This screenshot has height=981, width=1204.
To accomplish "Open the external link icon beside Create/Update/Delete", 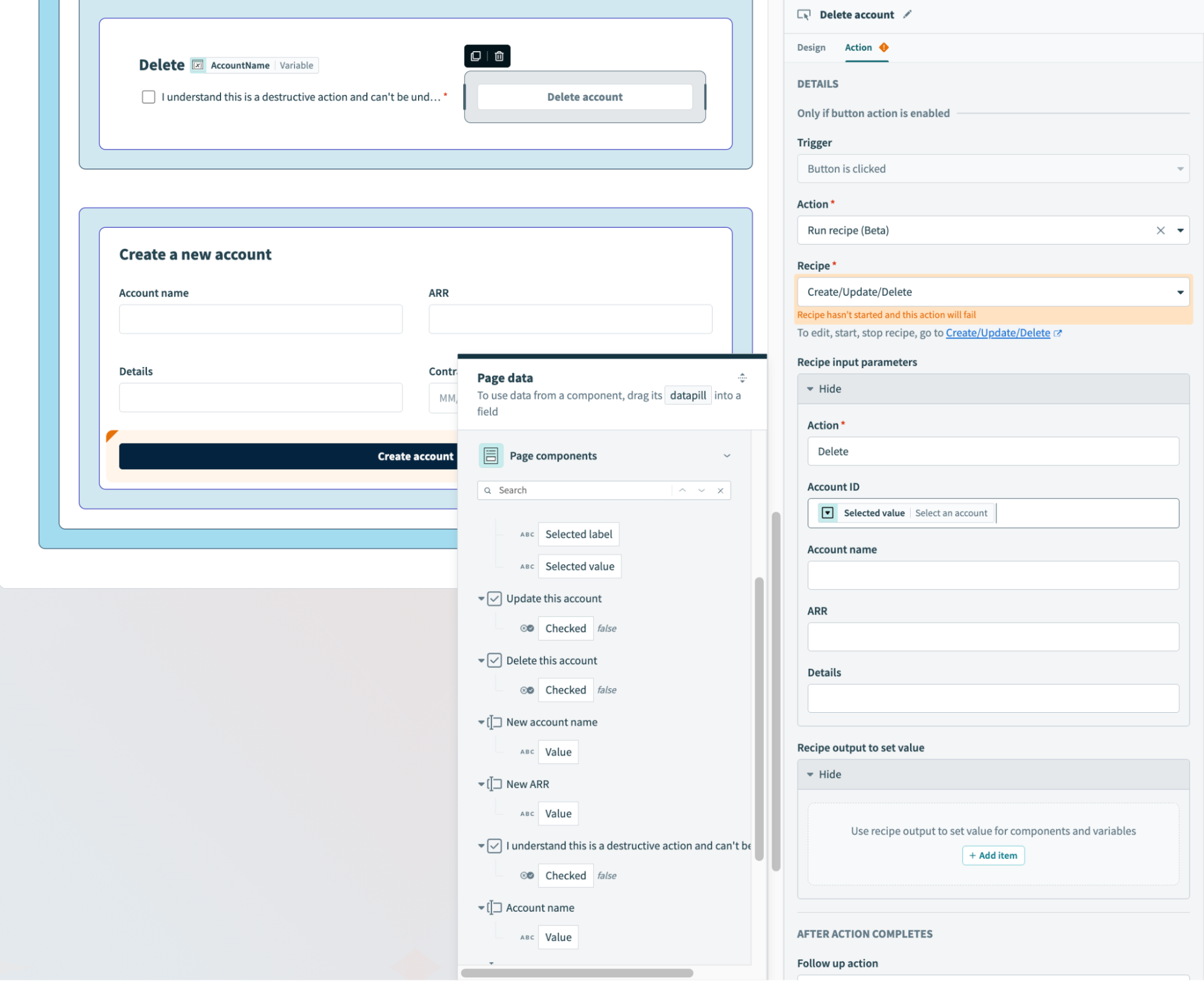I will (x=1059, y=333).
